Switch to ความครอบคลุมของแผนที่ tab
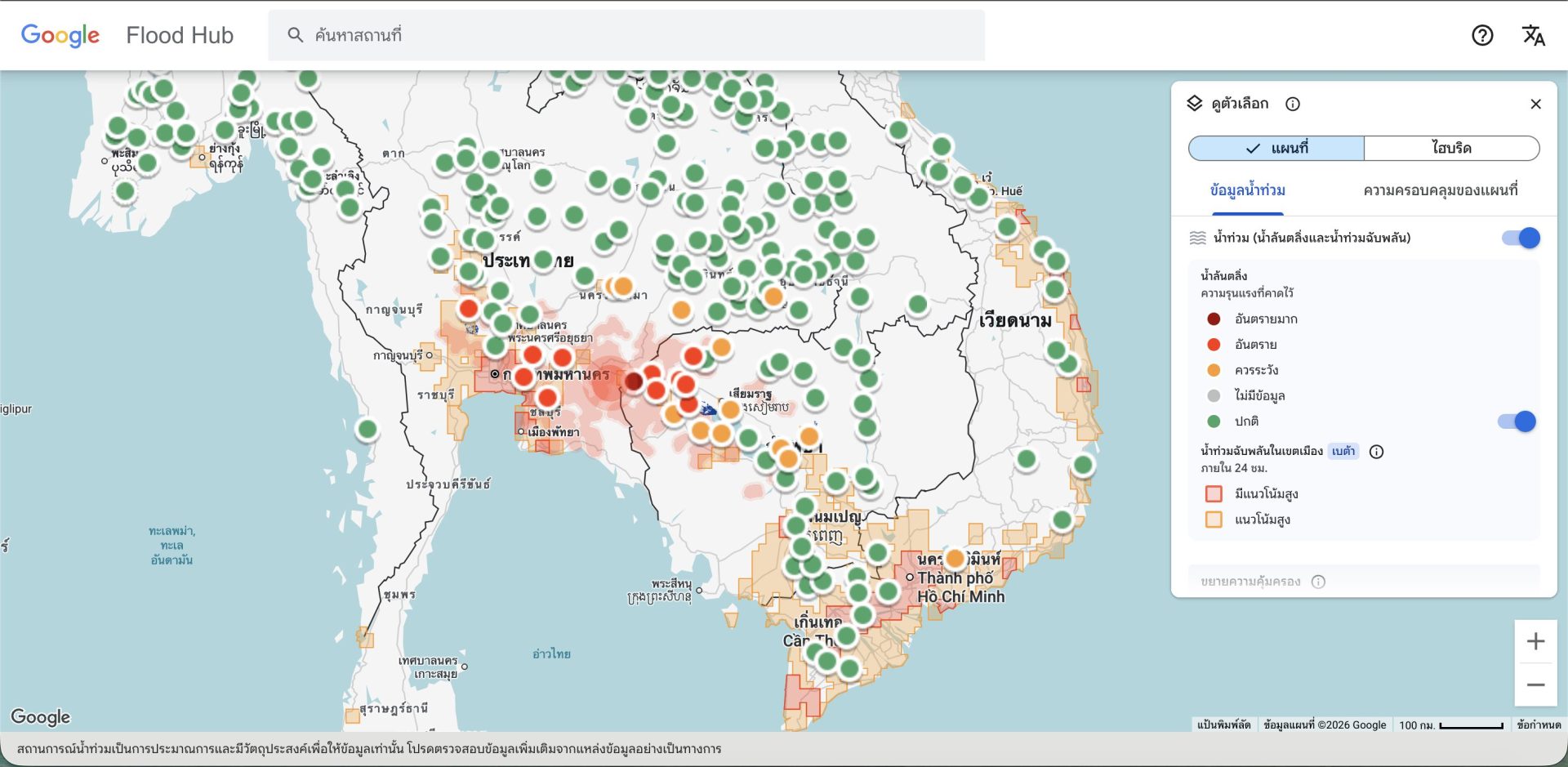This screenshot has width=1568, height=767. 1440,190
